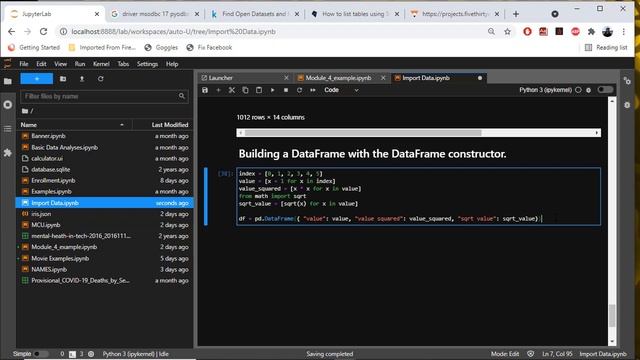Image resolution: width=640 pixels, height=360 pixels.
Task: Upload files icon in file browser
Action: (82, 79)
